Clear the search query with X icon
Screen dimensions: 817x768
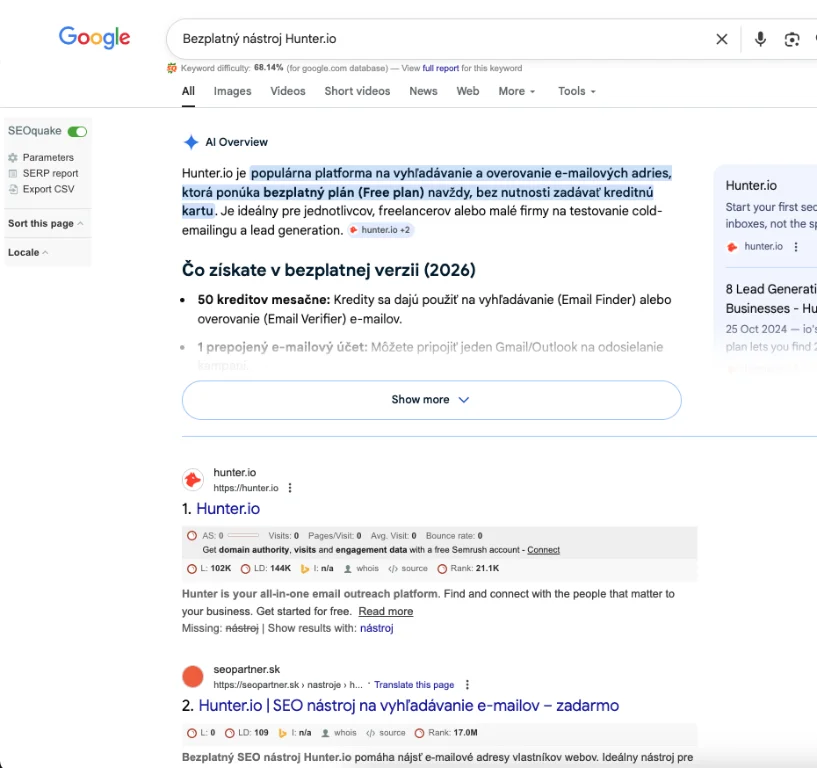[722, 39]
